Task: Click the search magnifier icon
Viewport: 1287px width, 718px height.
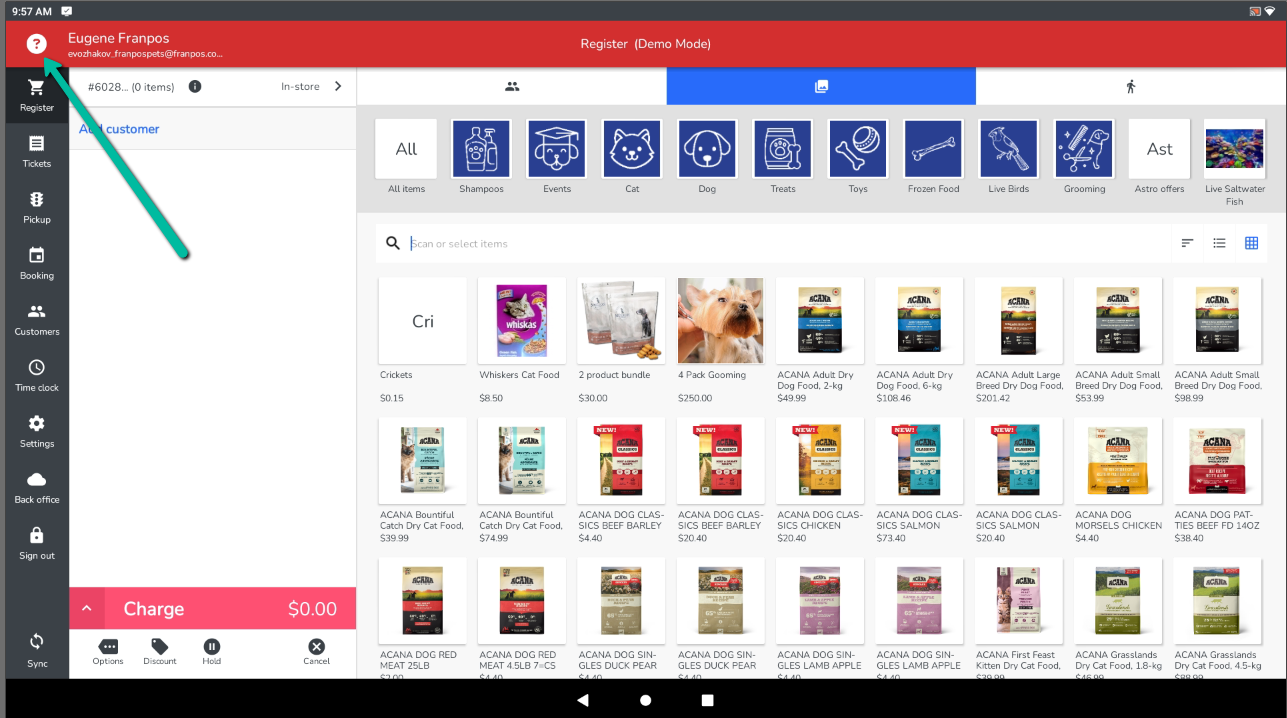Action: (x=393, y=243)
